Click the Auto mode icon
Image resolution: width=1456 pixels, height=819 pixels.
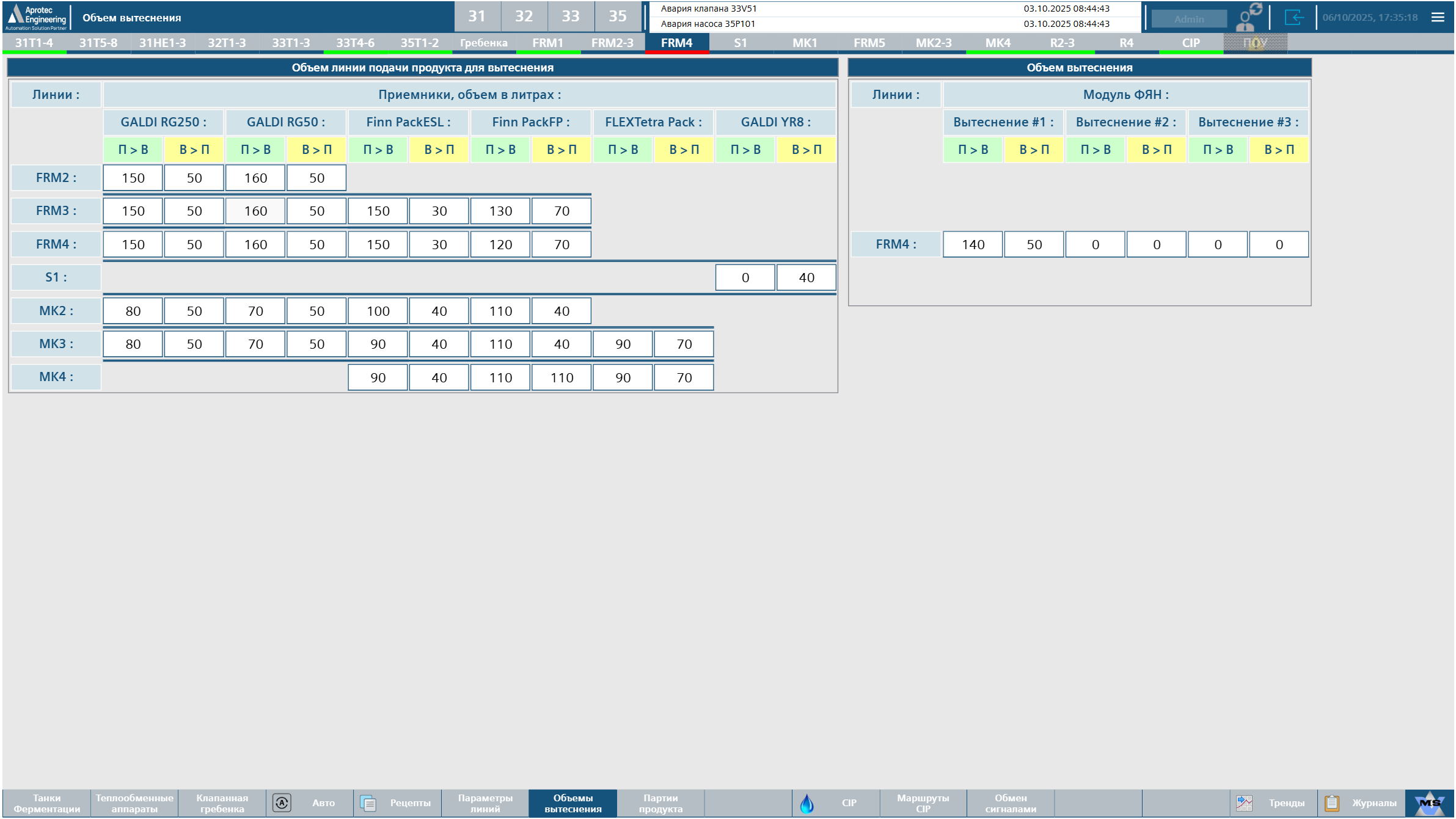click(282, 803)
